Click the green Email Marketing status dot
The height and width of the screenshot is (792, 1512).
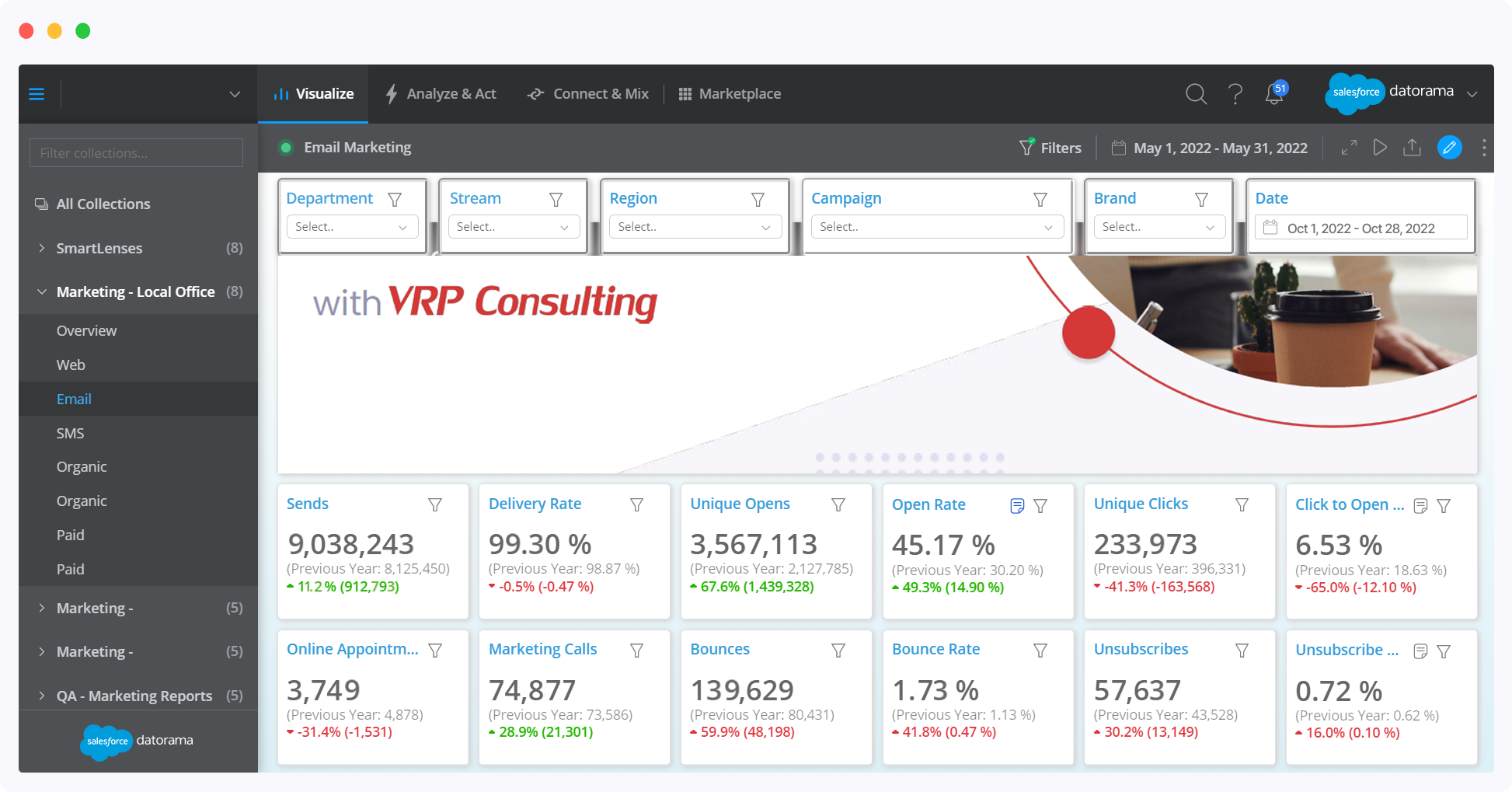[286, 148]
